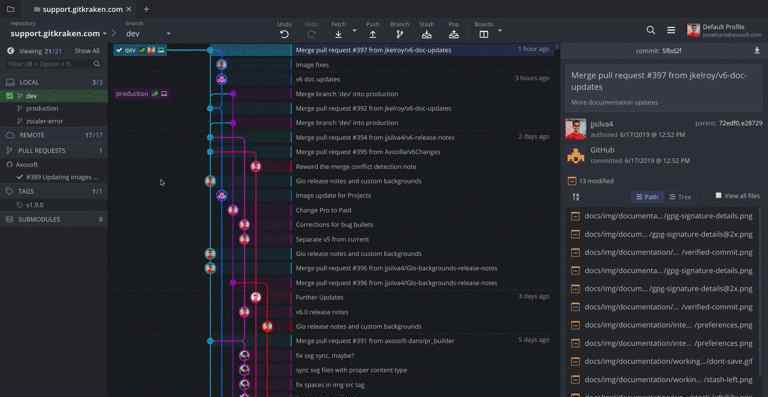Expand the Pull options dropdown arrow
Screen dimensions: 768x397
(x=354, y=30)
